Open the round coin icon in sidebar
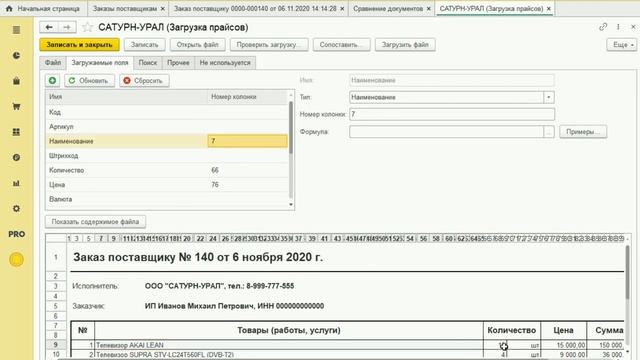The height and width of the screenshot is (360, 640). click(16, 158)
